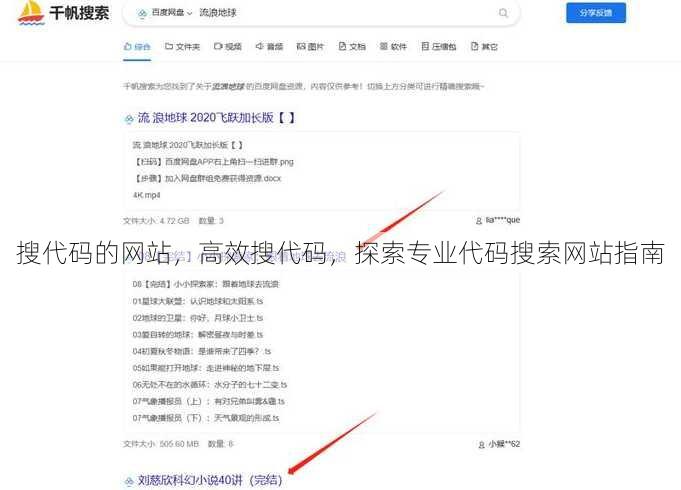Switch to the 图片 tab

pyautogui.click(x=310, y=46)
